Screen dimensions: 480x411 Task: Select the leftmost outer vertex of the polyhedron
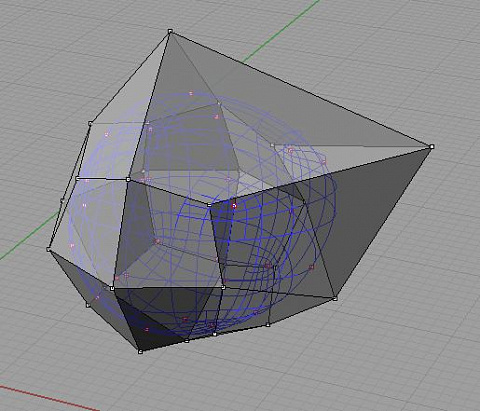(x=48, y=249)
